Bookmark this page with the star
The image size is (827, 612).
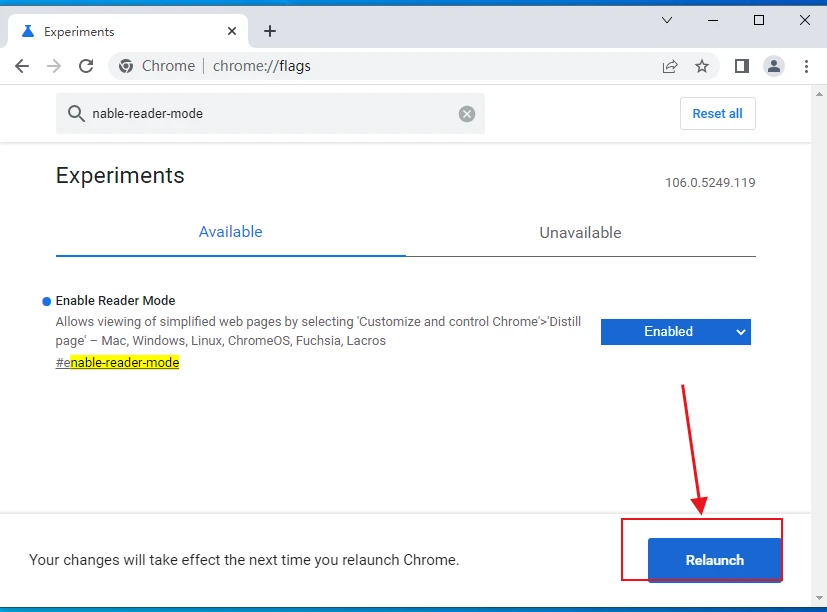pyautogui.click(x=701, y=66)
